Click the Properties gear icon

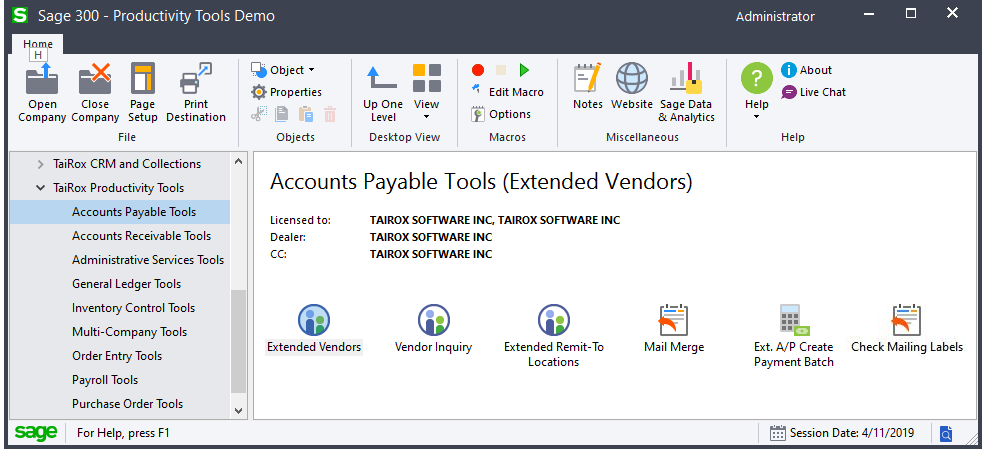(x=259, y=92)
